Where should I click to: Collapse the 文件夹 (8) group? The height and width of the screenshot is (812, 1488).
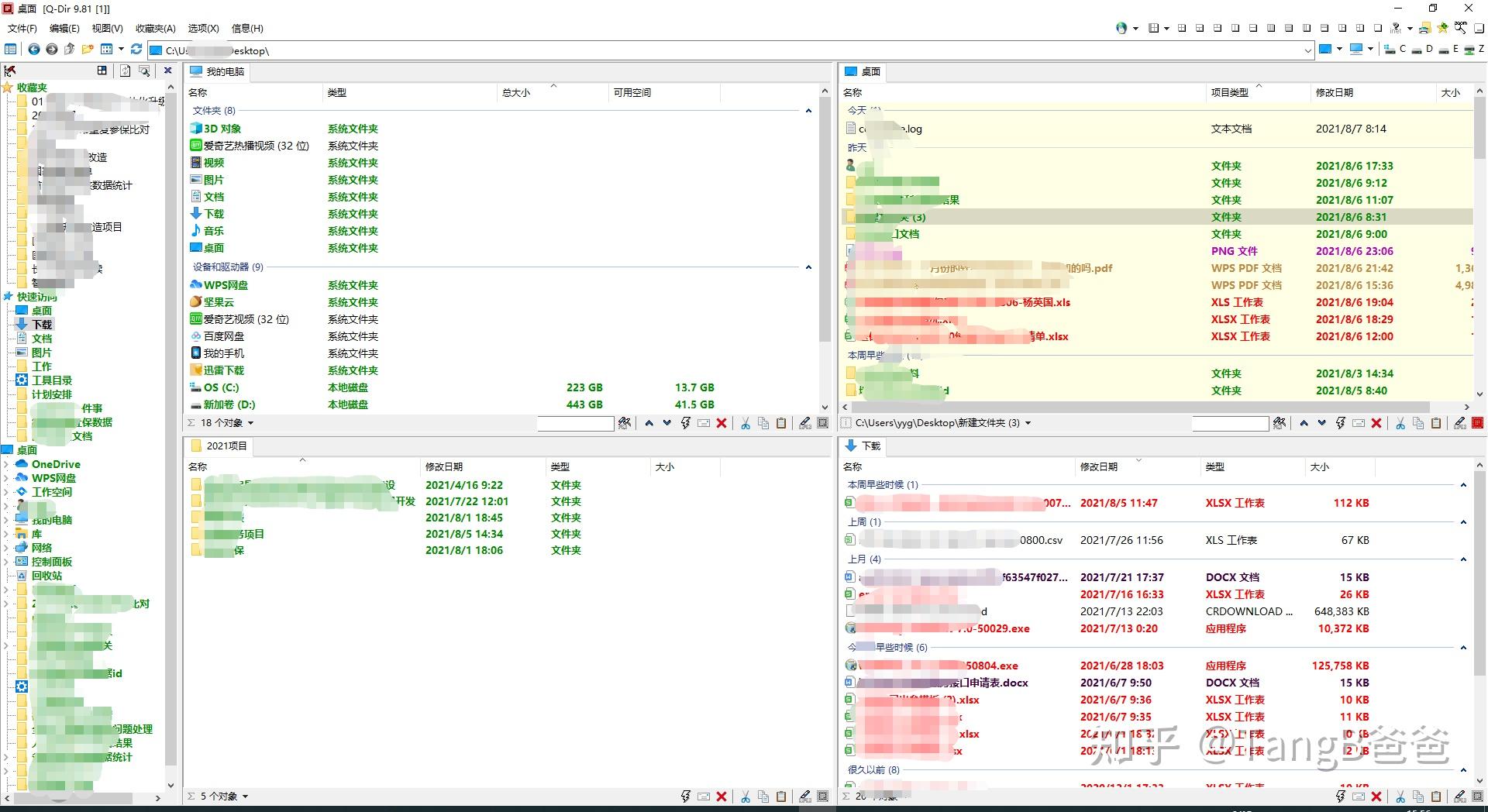808,111
